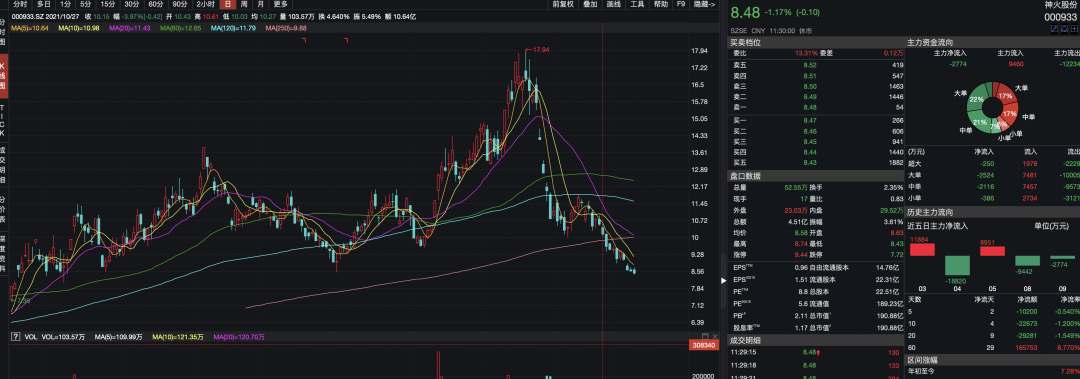Open the 更多 more periods menu
The image size is (1080, 379).
pyautogui.click(x=280, y=4)
